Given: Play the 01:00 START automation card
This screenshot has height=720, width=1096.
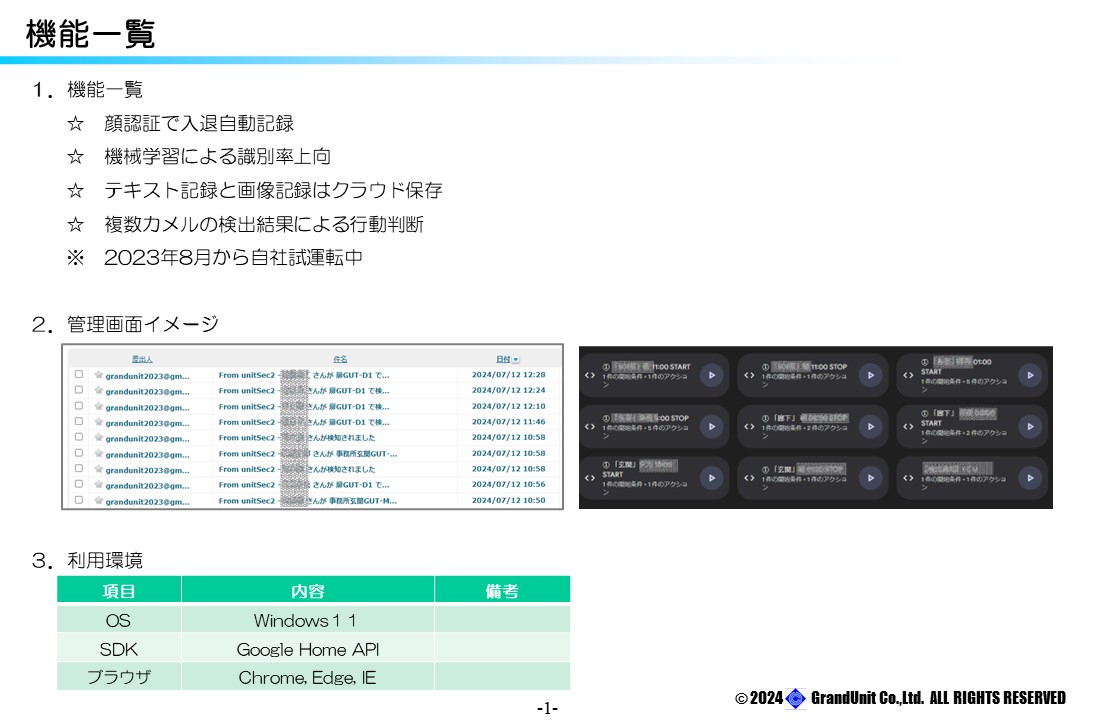Looking at the screenshot, I should [1029, 375].
